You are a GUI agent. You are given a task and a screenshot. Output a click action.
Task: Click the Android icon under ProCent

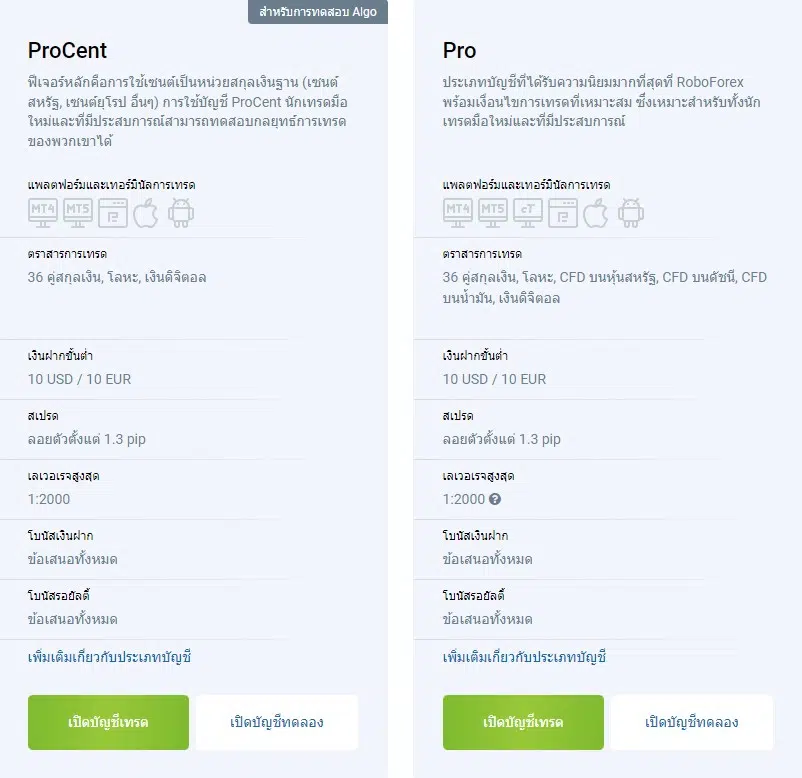[181, 213]
